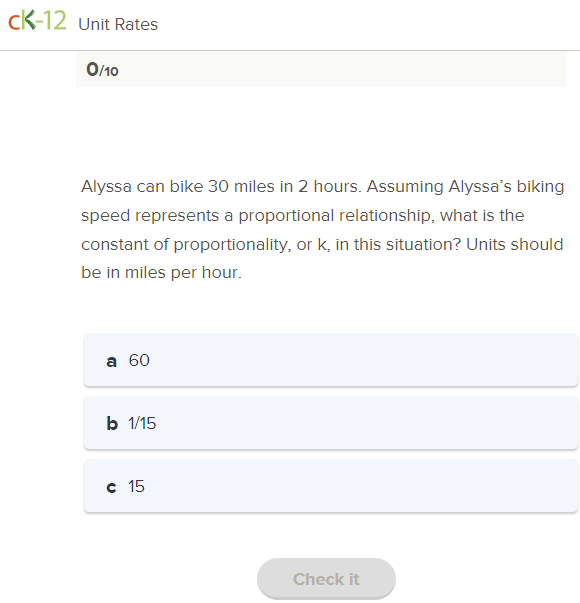Click the green 12 in the logo
This screenshot has height=603, width=580.
[x=55, y=20]
